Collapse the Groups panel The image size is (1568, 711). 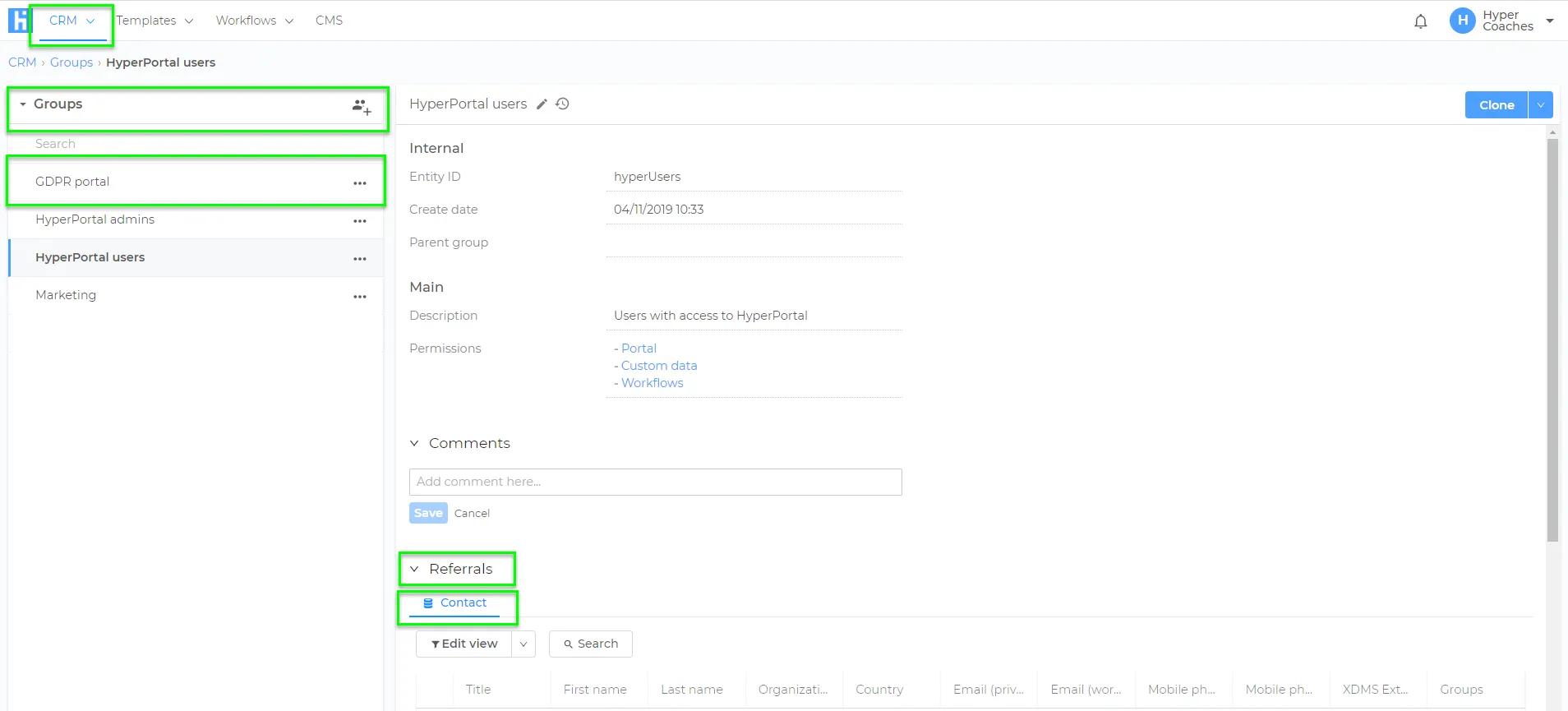(x=23, y=104)
